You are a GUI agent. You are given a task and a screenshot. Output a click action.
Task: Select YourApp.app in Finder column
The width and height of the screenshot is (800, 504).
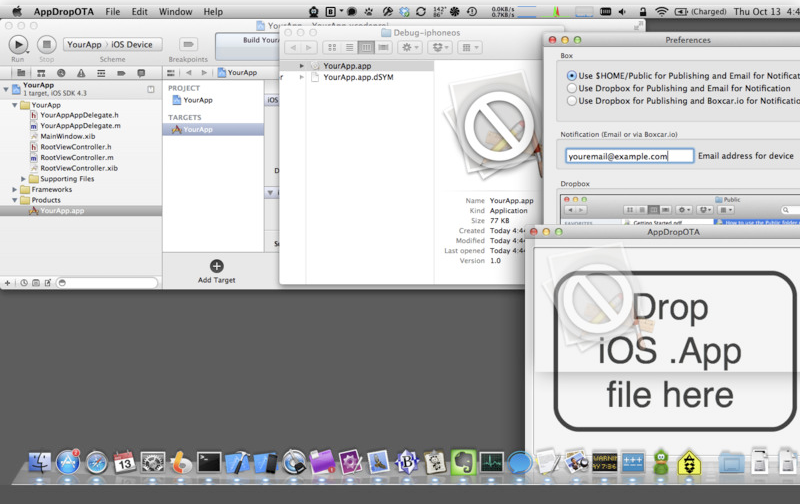347,66
